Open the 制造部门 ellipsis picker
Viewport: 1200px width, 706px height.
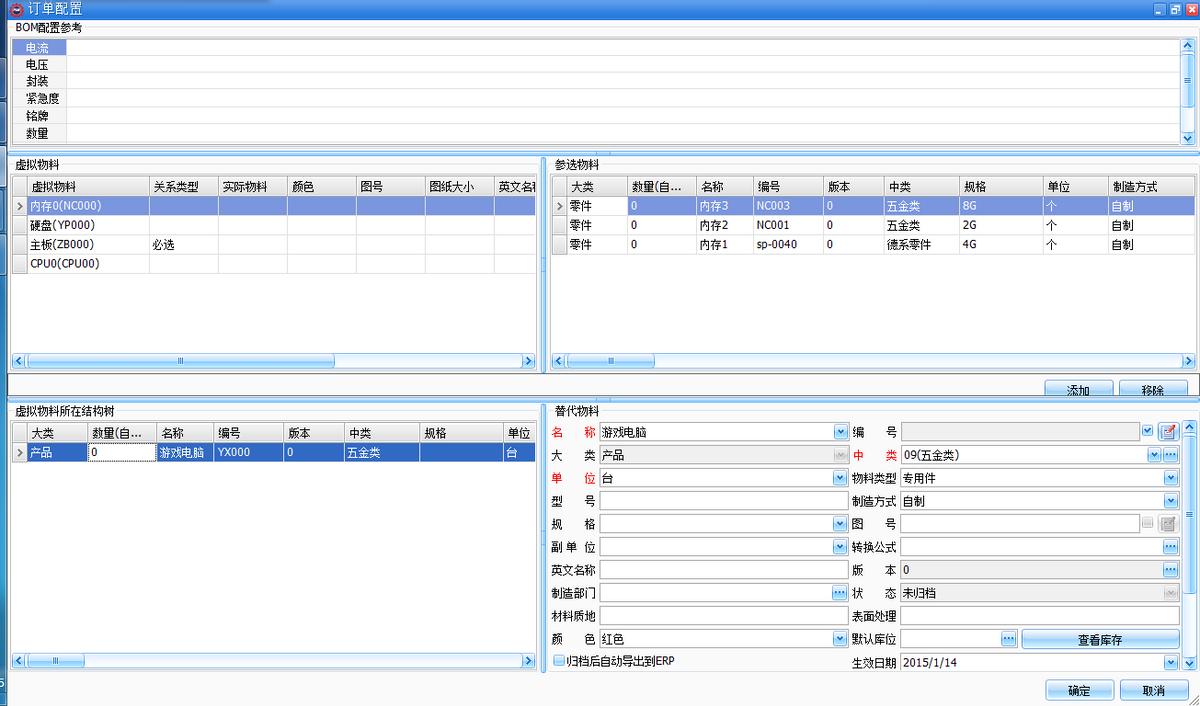tap(839, 593)
